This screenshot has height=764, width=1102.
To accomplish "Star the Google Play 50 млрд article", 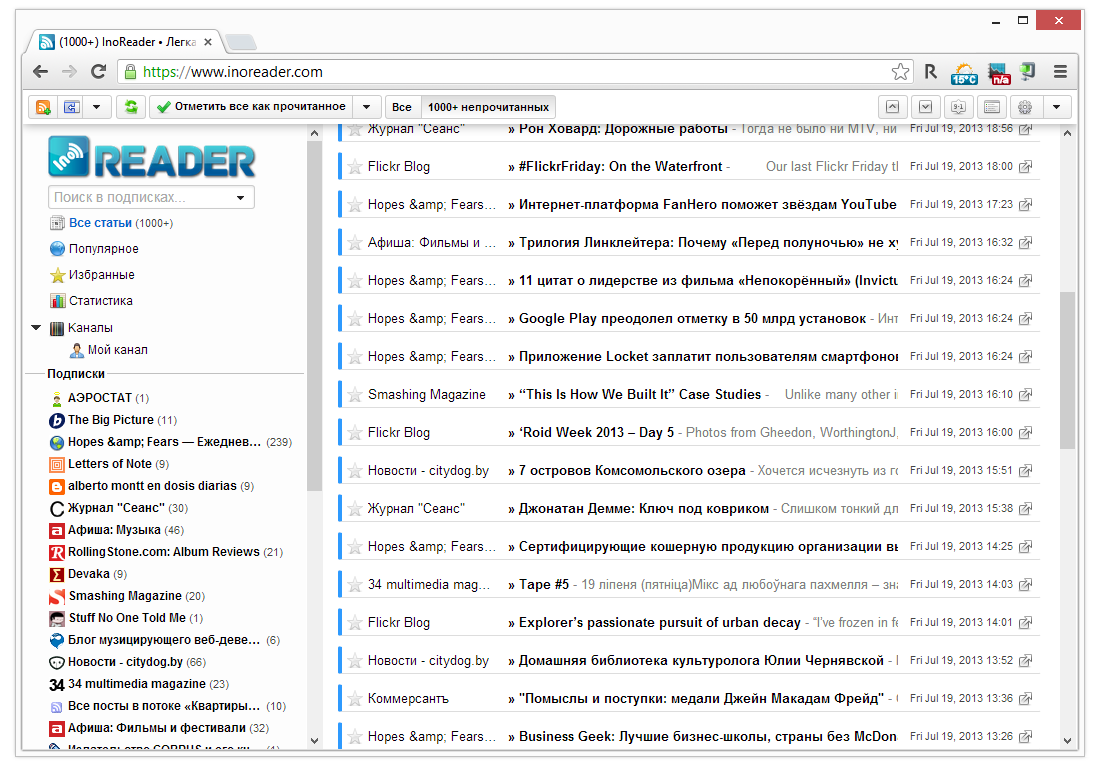I will point(355,319).
